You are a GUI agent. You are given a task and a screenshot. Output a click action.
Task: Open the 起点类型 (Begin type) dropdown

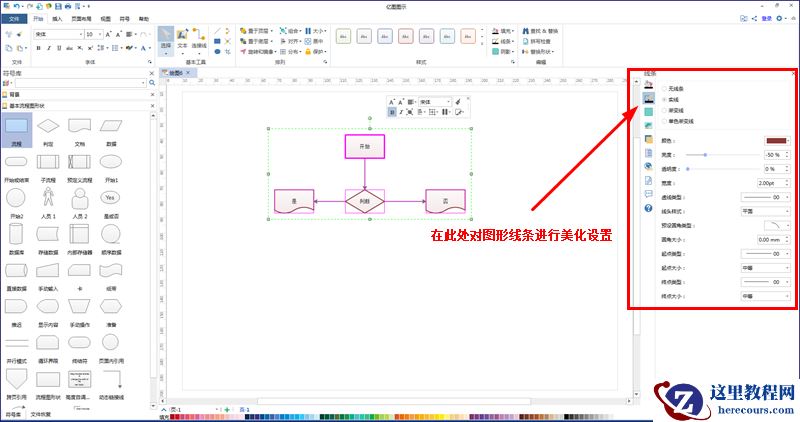tap(765, 254)
